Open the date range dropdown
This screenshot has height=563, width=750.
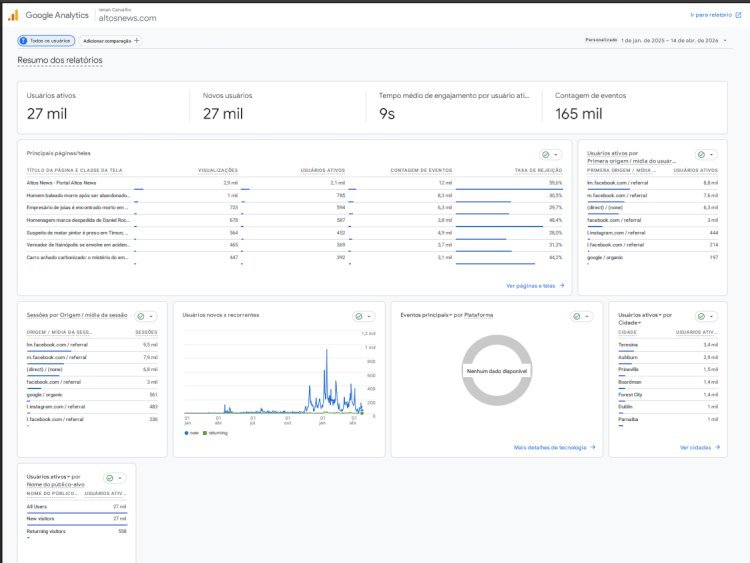pyautogui.click(x=669, y=40)
